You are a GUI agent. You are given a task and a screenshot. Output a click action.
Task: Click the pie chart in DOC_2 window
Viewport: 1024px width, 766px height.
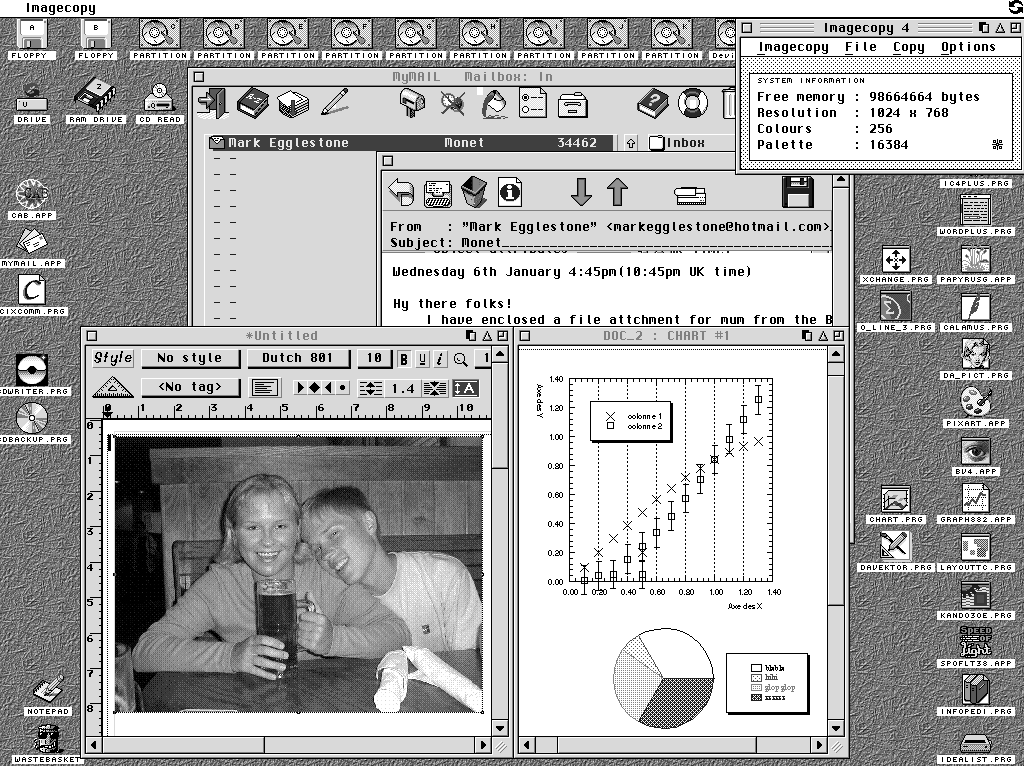point(664,678)
